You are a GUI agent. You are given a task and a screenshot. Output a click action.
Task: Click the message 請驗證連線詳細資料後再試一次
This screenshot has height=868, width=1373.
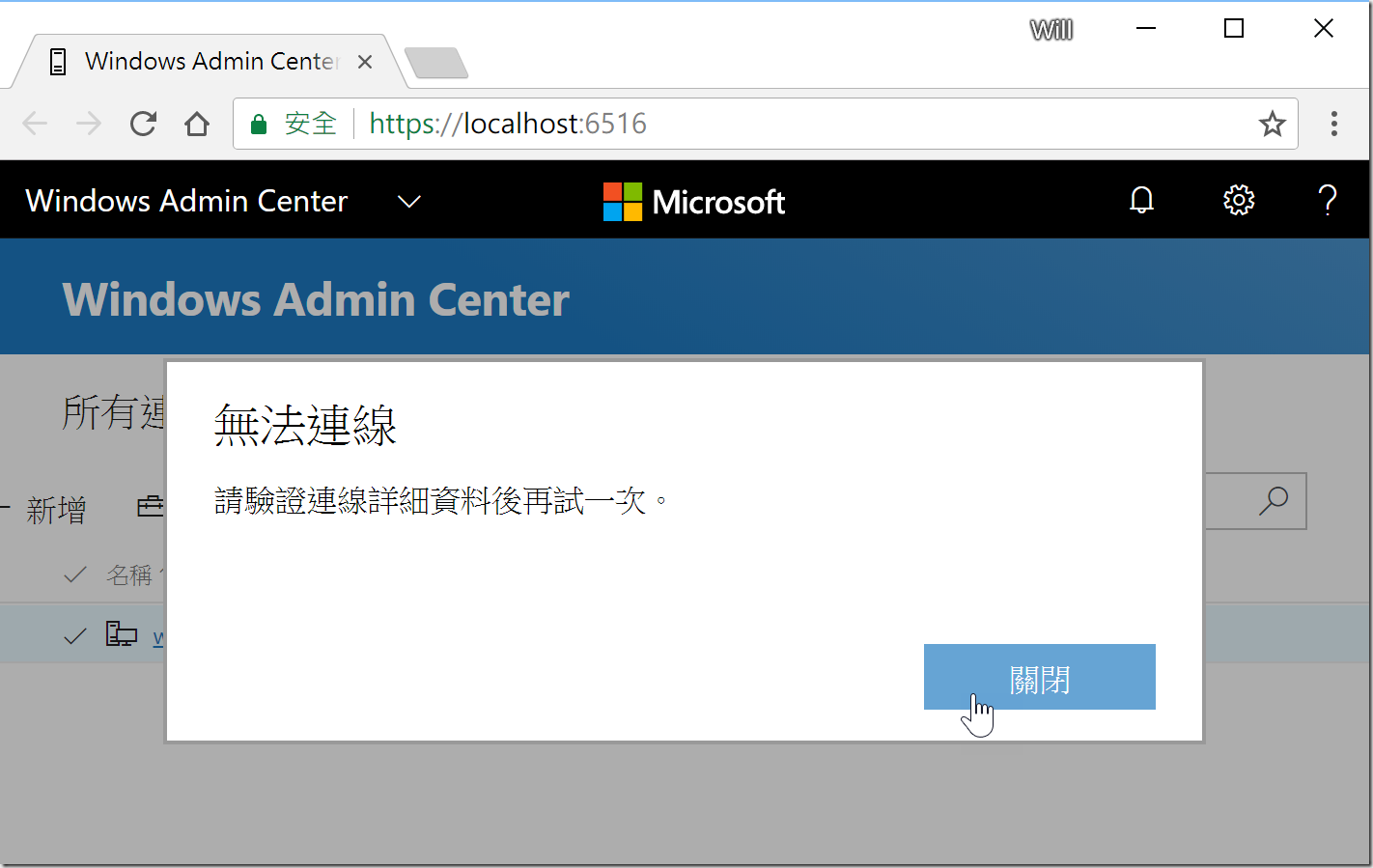click(x=441, y=501)
